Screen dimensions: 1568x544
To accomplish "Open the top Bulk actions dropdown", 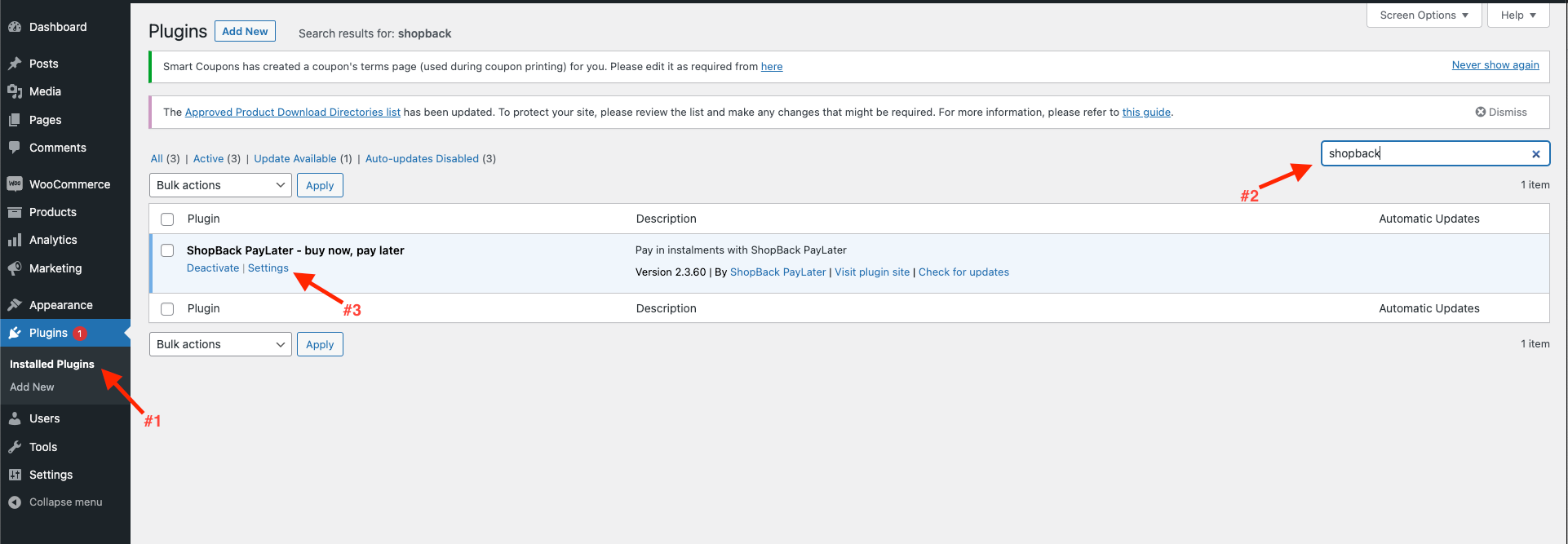I will (x=220, y=185).
